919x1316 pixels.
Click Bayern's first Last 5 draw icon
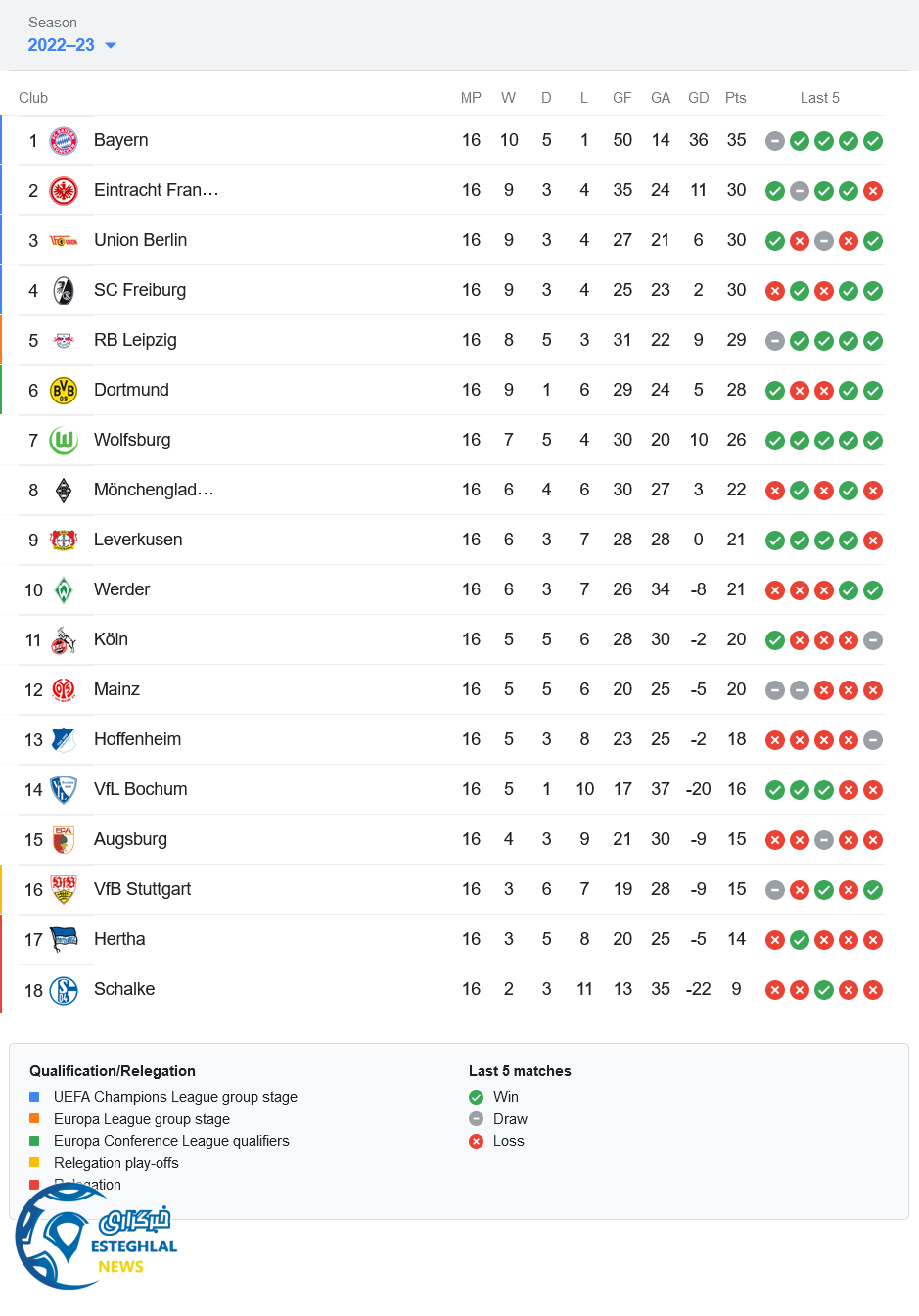pyautogui.click(x=775, y=141)
